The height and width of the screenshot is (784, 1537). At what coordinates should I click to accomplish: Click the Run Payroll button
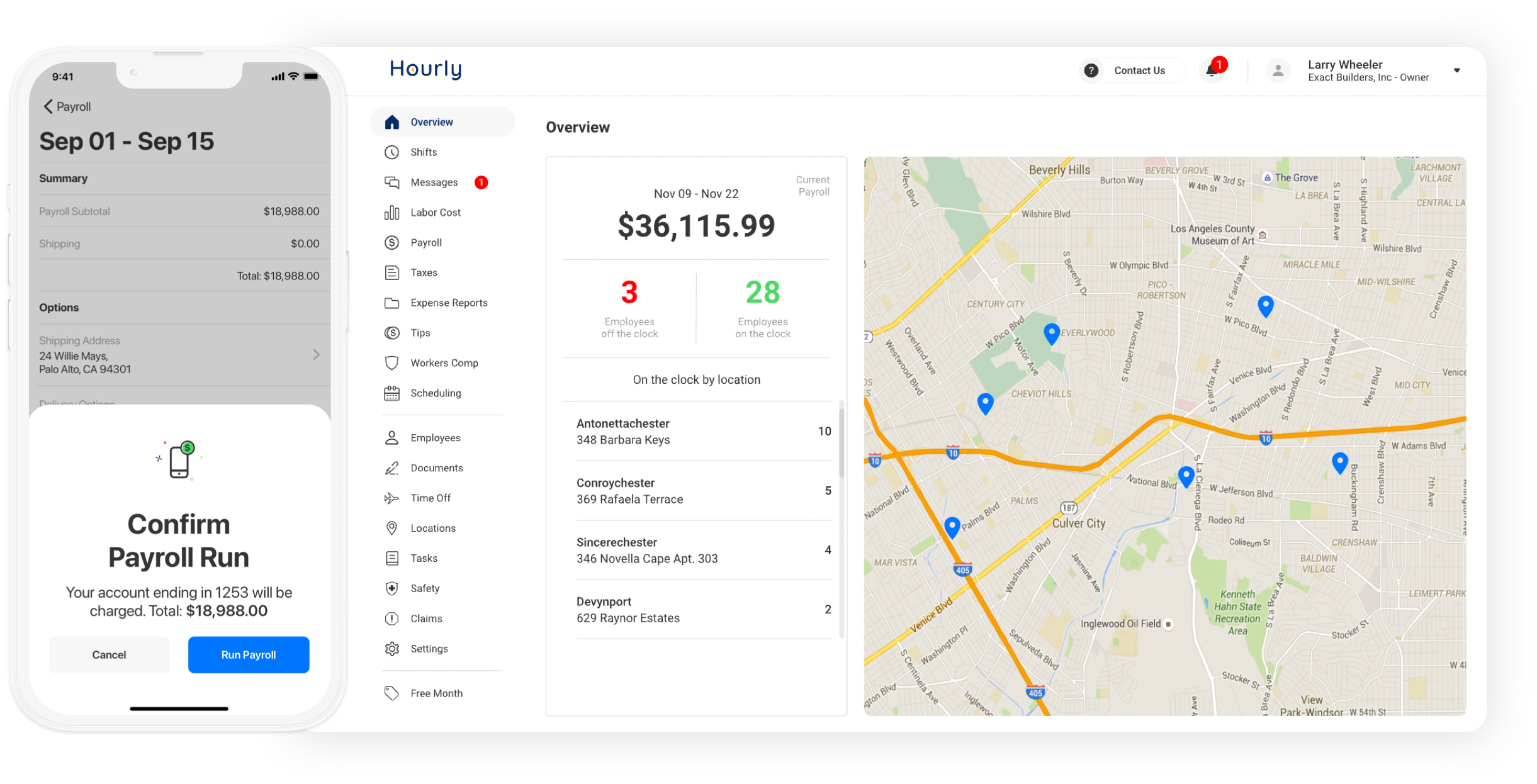pyautogui.click(x=249, y=655)
